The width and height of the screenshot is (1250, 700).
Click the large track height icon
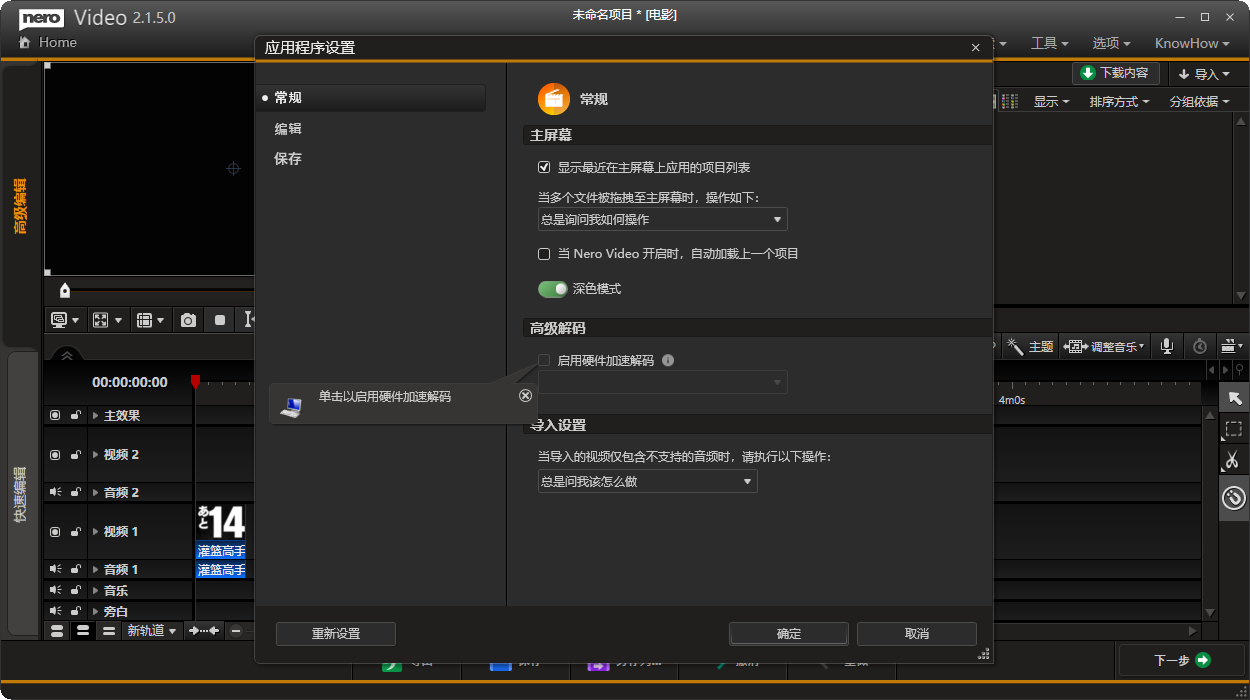(57, 631)
